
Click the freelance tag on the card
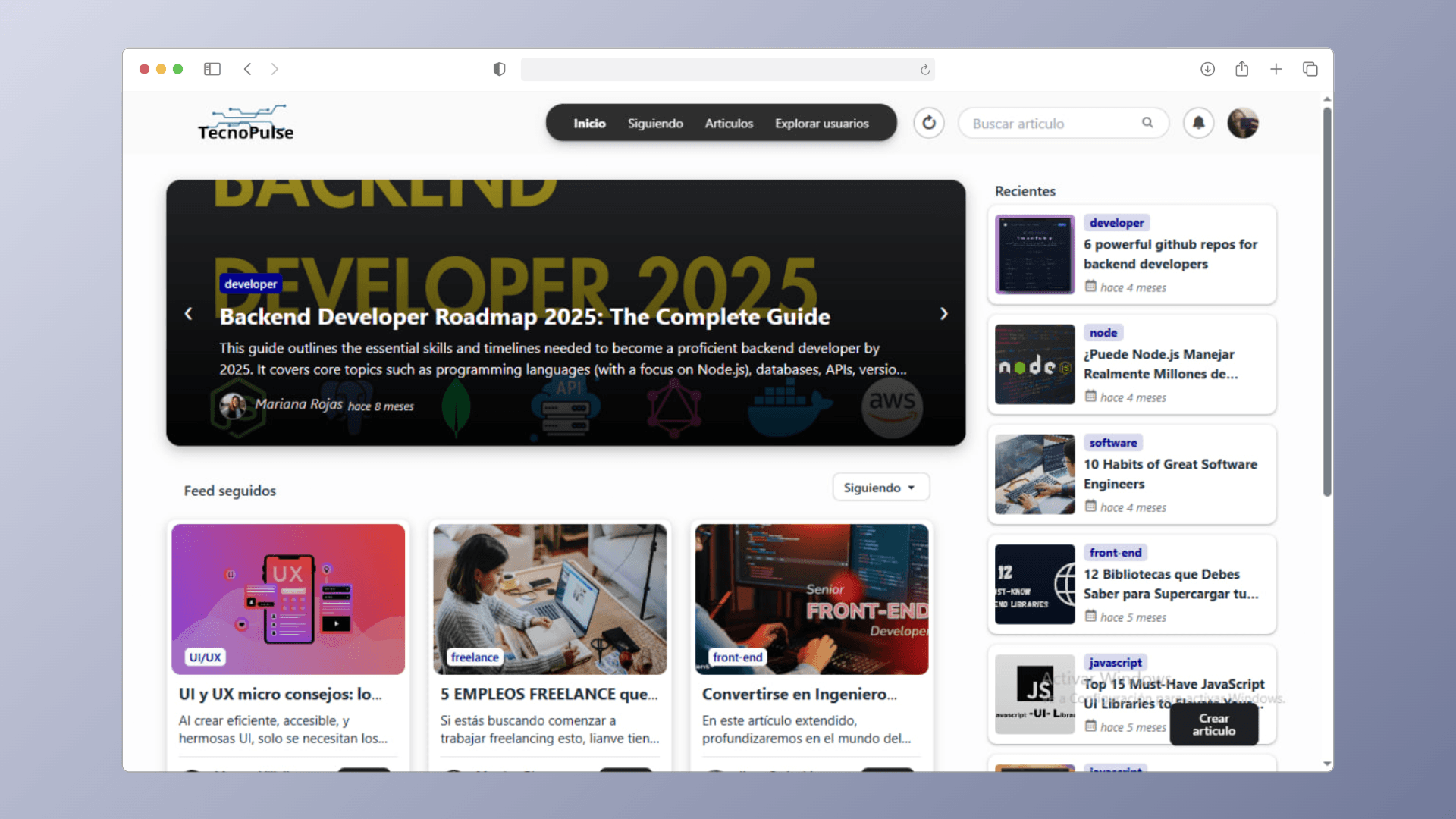(475, 657)
